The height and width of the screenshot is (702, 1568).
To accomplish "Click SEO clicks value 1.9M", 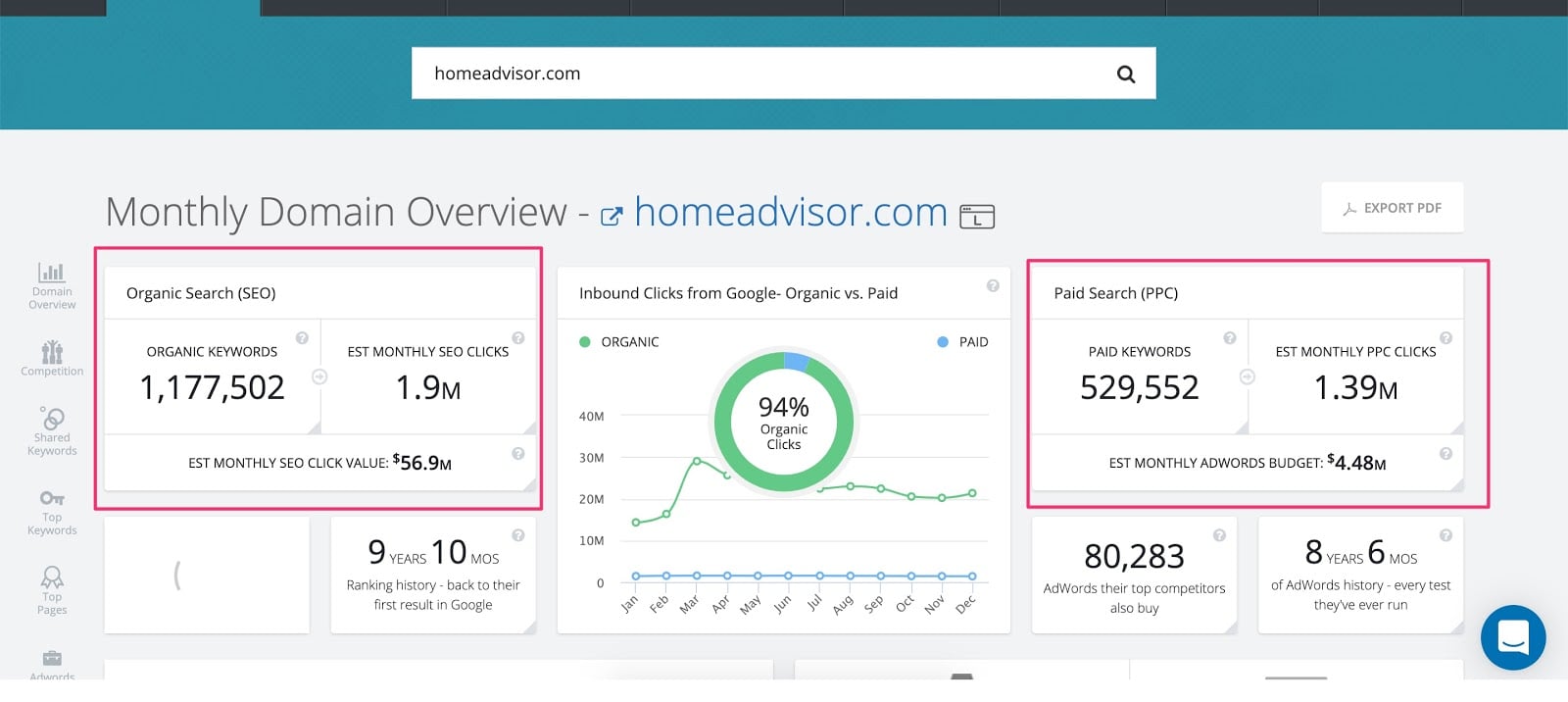I will [x=428, y=388].
